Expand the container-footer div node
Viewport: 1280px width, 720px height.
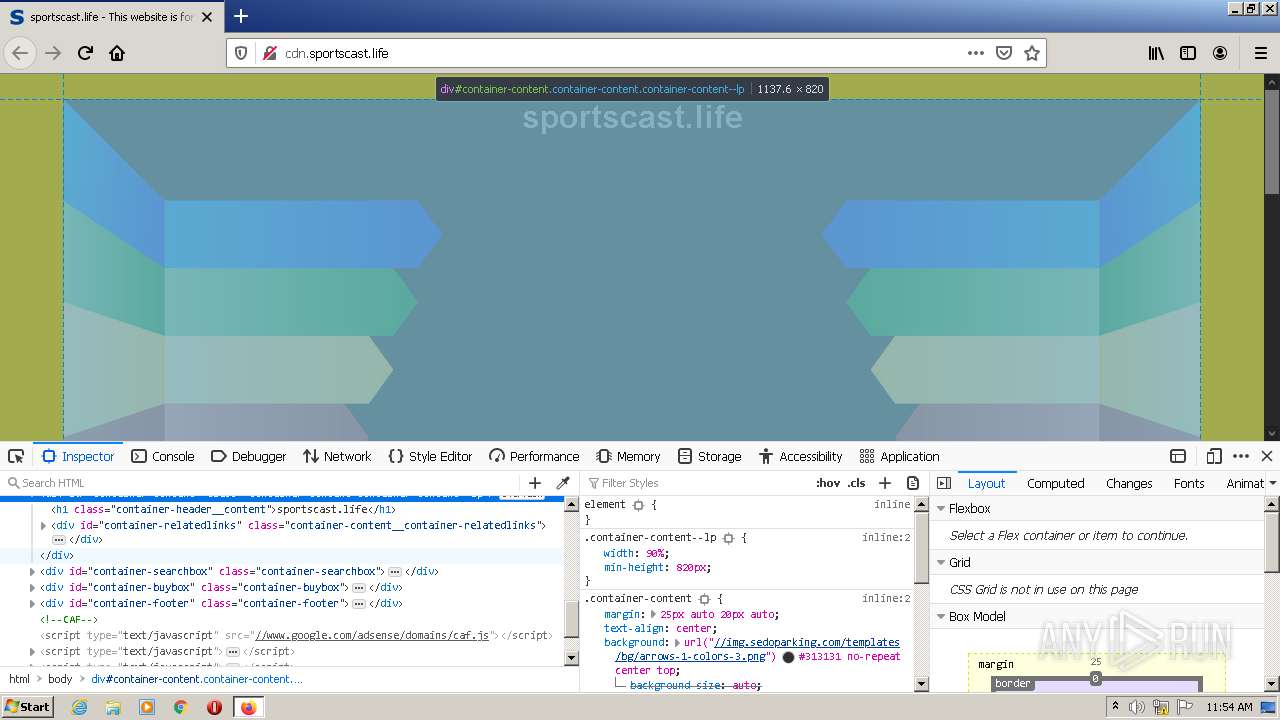(x=32, y=604)
